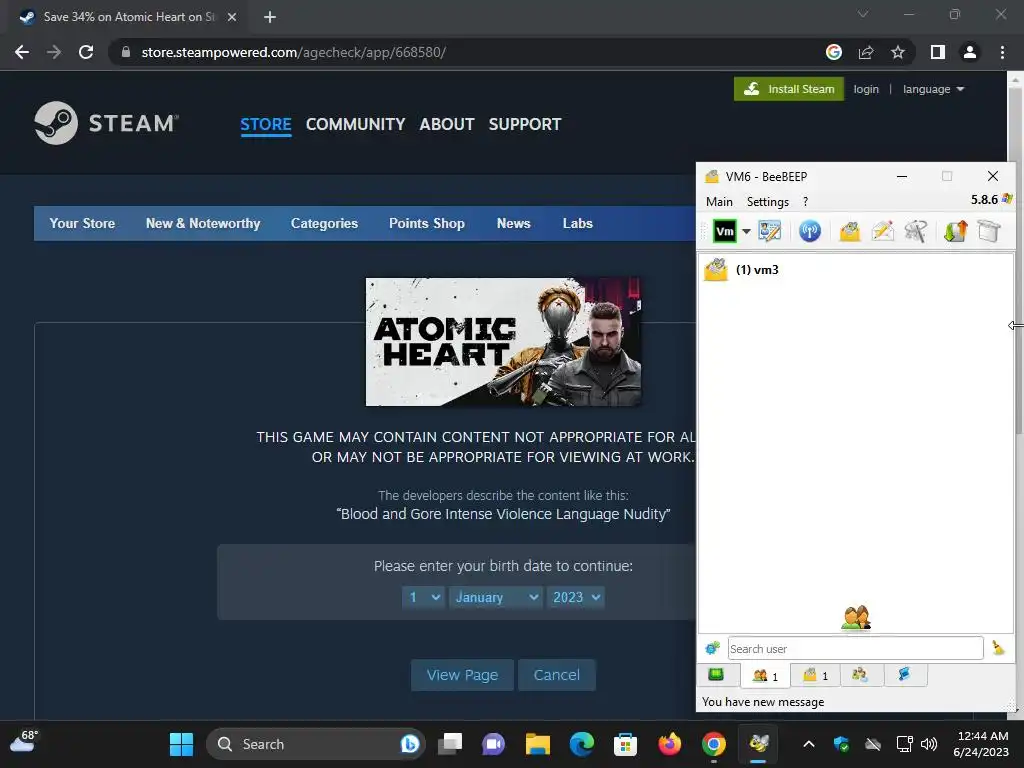Bookmark this page with the star icon
This screenshot has width=1024, height=768.
[898, 52]
